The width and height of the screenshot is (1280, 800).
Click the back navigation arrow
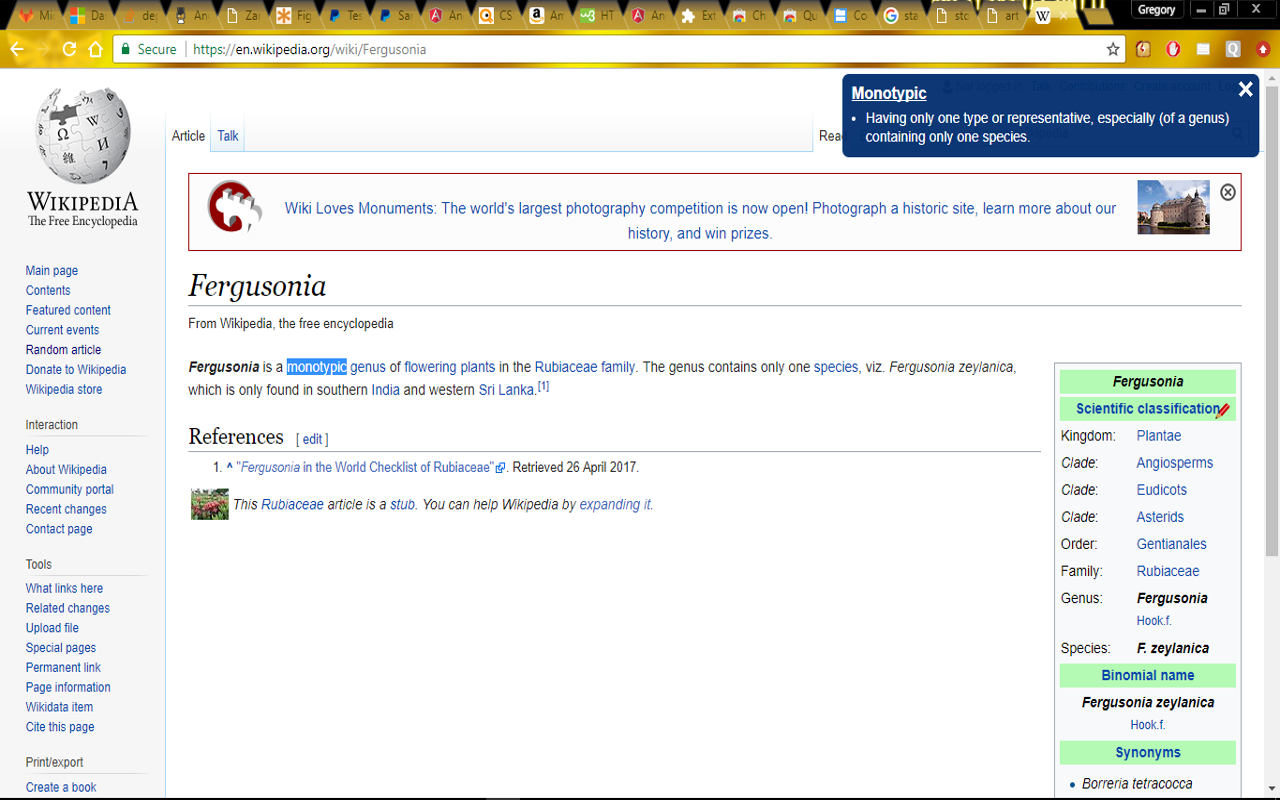click(17, 48)
